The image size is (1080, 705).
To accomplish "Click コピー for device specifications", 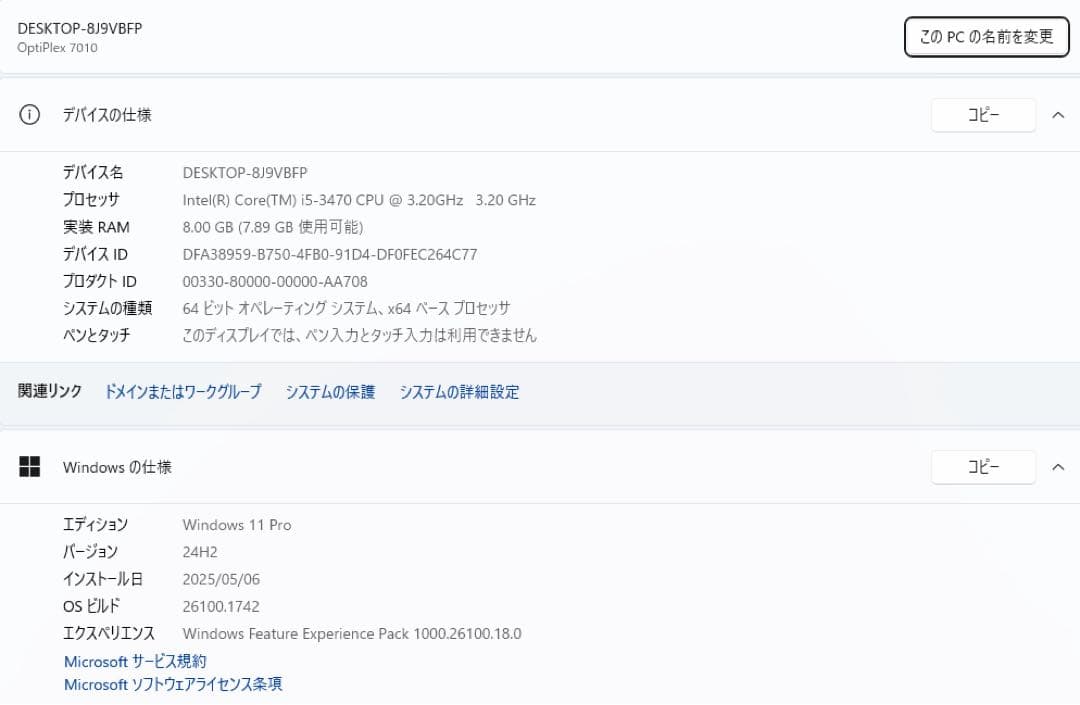I will pos(983,114).
